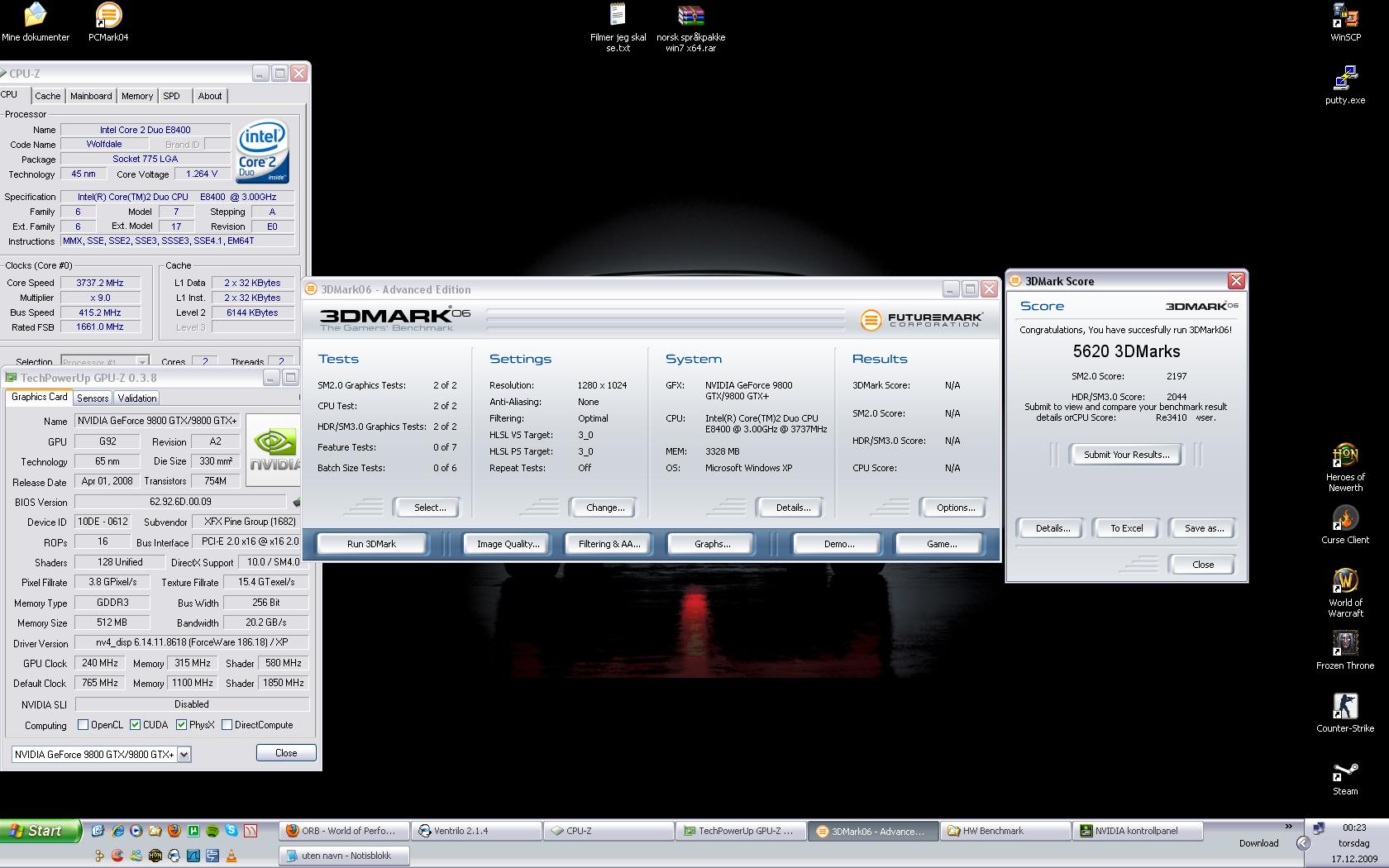Toggle the PhysX checkbox in GPU-Z
This screenshot has height=868, width=1389.
coord(181,725)
